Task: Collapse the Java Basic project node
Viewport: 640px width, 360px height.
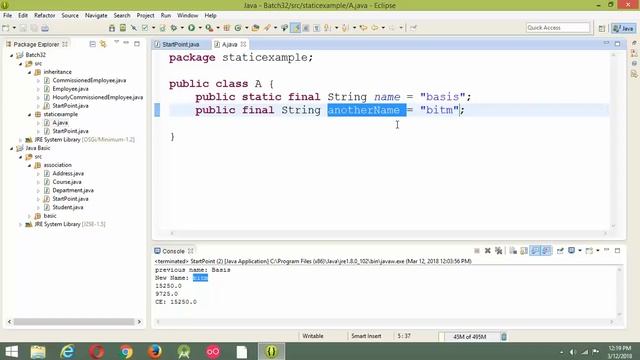Action: point(12,149)
